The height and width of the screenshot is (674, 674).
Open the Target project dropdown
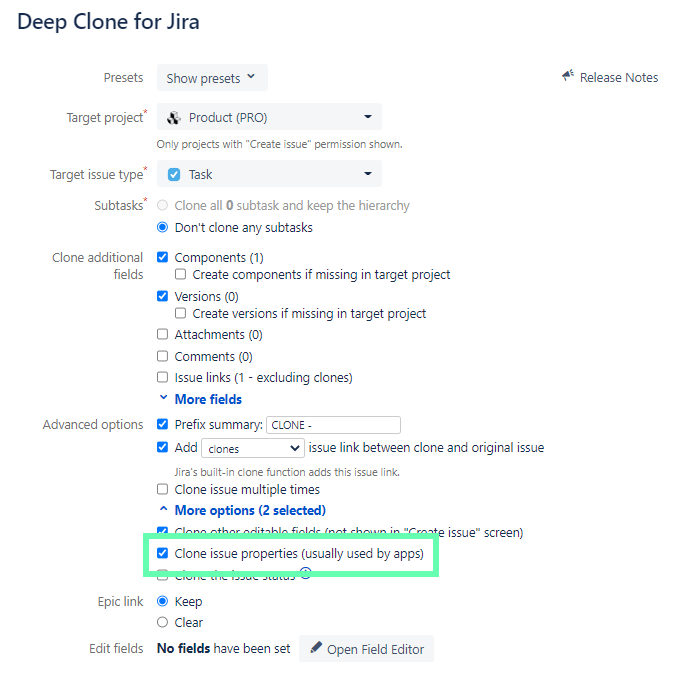(269, 116)
